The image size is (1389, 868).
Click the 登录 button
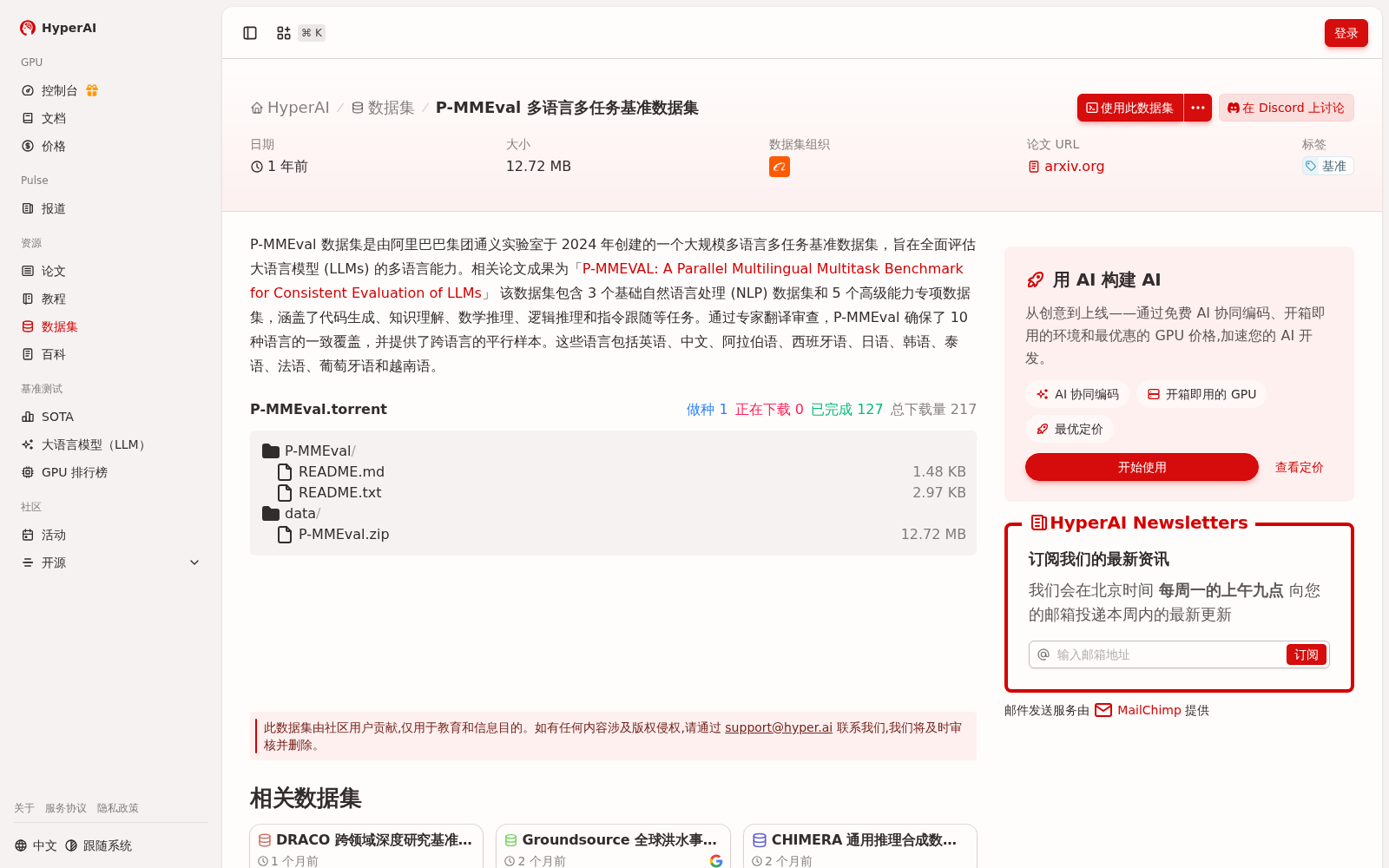pos(1346,33)
